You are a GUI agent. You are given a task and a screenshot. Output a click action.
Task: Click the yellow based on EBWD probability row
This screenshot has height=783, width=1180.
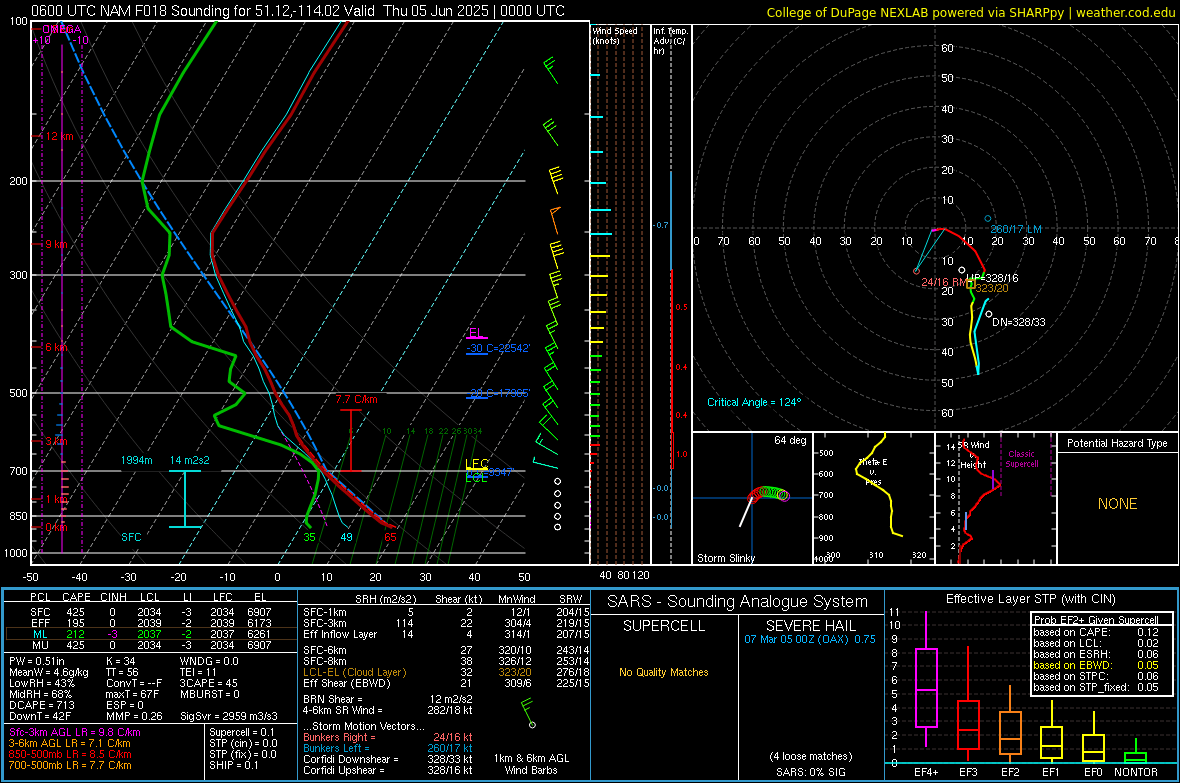(x=1096, y=666)
